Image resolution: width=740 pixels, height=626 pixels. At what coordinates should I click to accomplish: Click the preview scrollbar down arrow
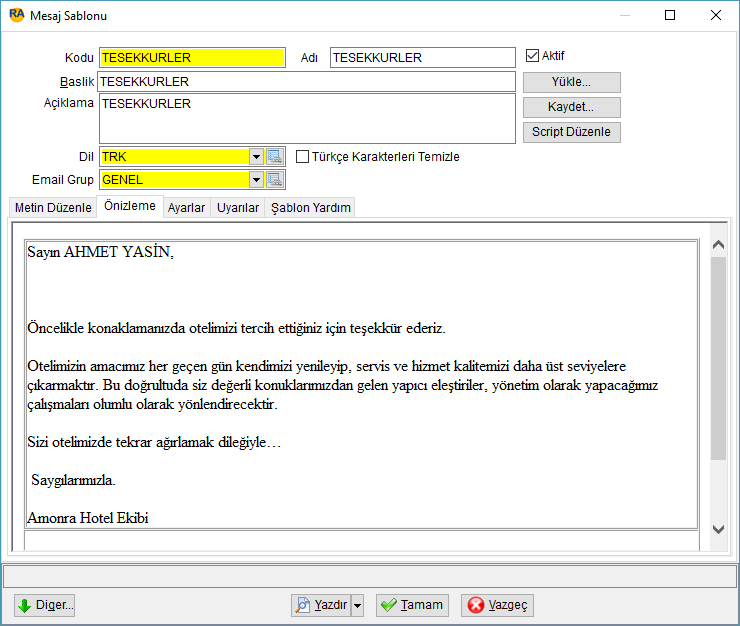[718, 529]
